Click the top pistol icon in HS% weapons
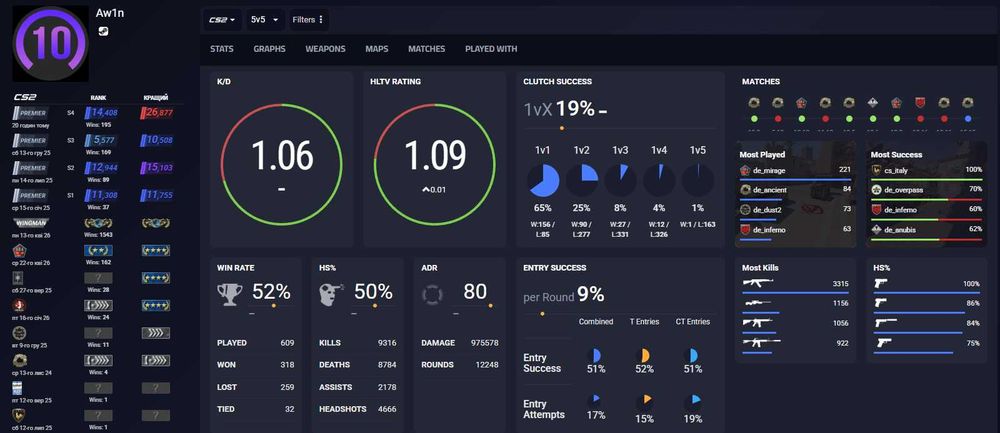Screen dimensions: 1000x433 [x=881, y=283]
